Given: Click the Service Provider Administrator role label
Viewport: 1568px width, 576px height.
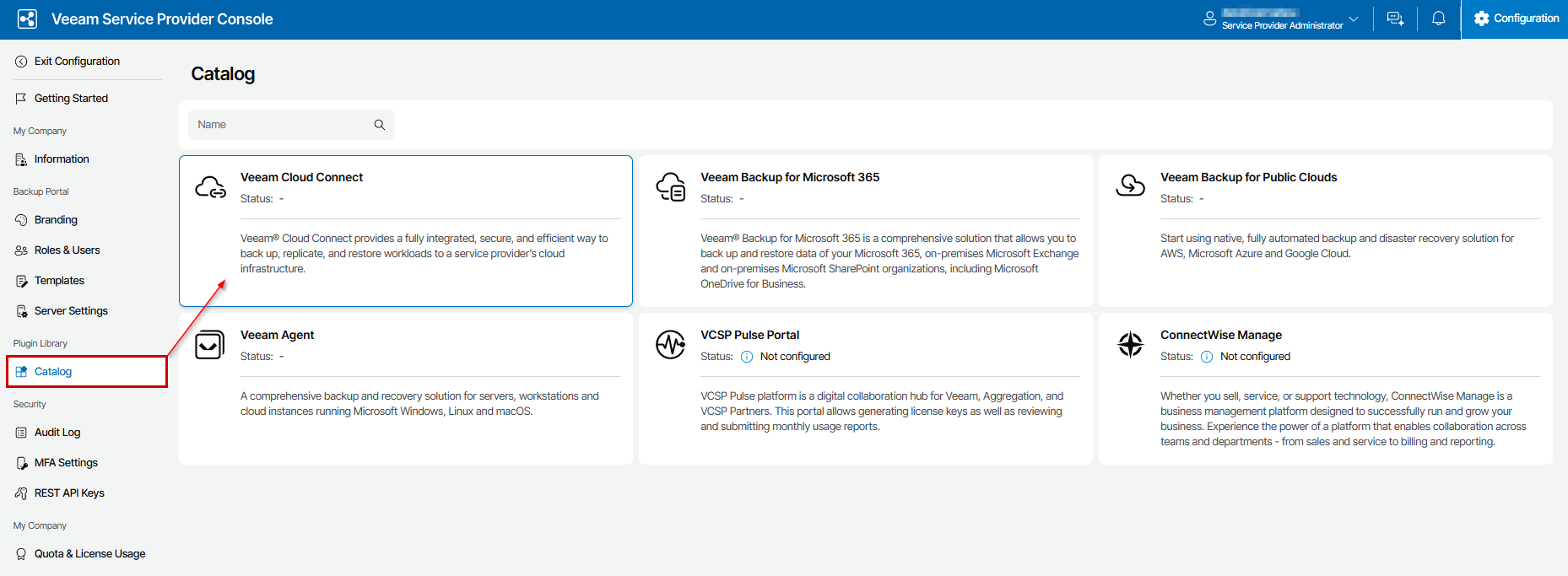Looking at the screenshot, I should point(1282,25).
